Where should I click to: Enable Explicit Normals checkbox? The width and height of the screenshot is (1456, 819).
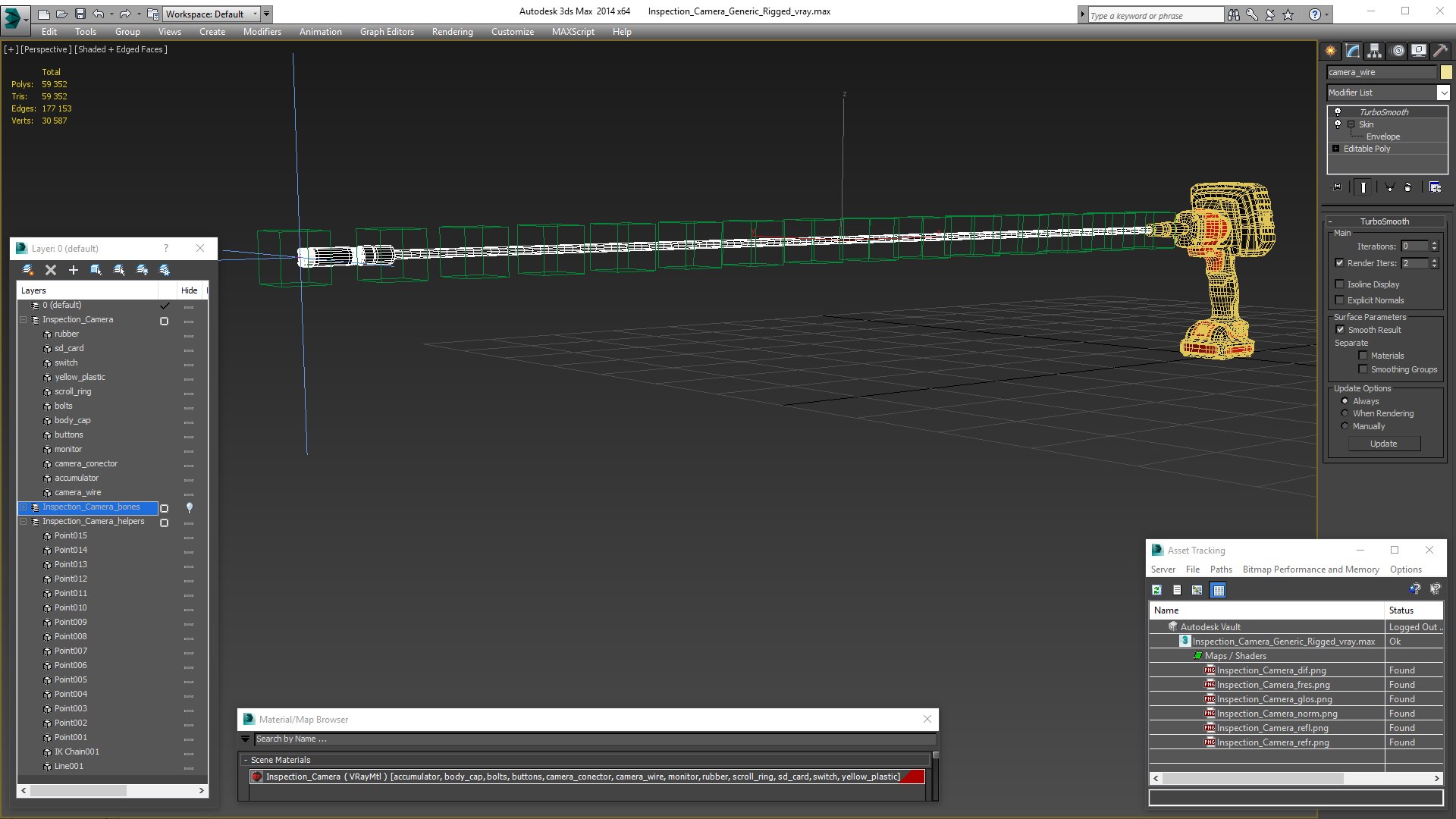pyautogui.click(x=1339, y=300)
